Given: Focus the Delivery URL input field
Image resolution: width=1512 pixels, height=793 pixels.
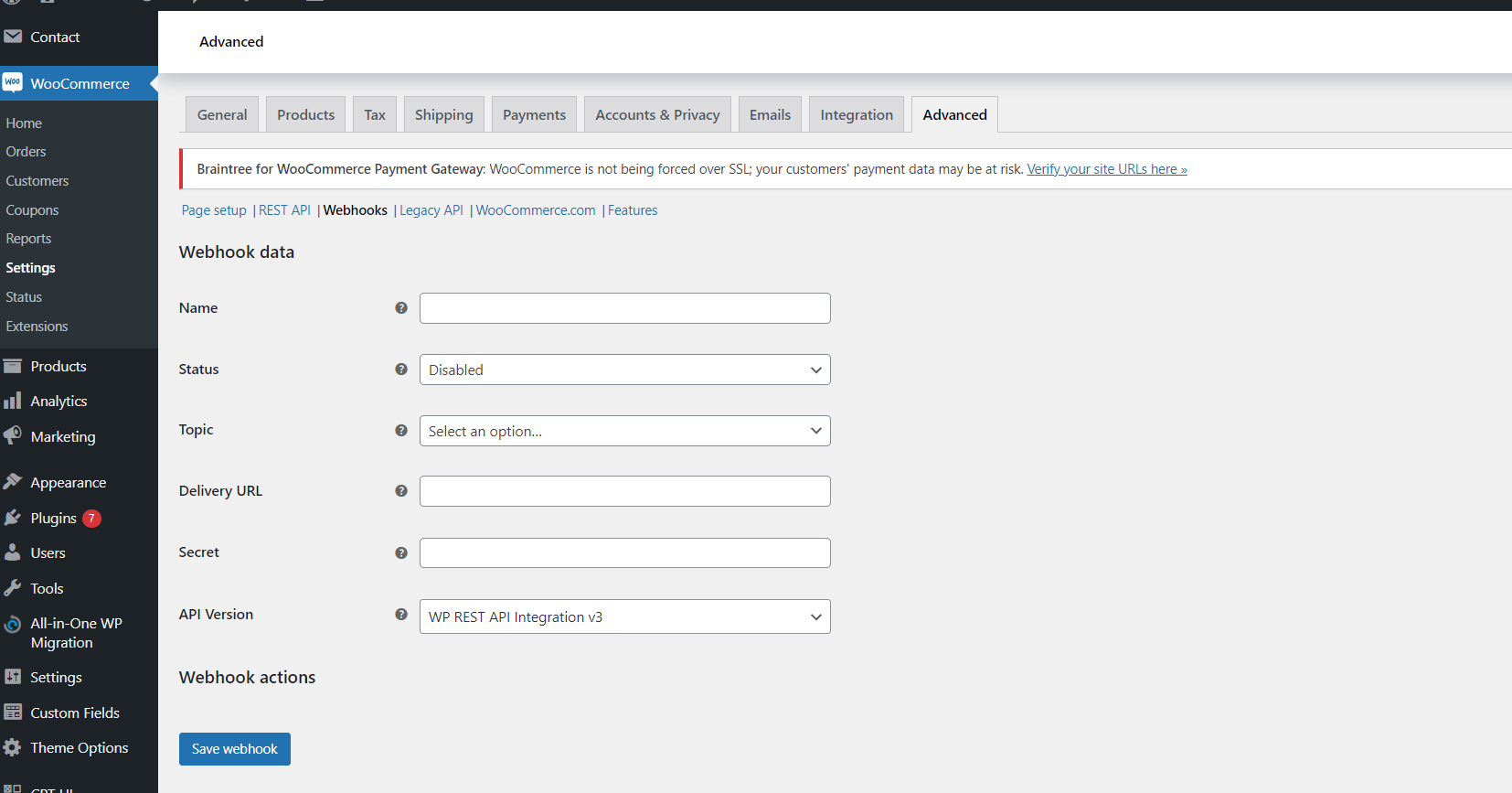Looking at the screenshot, I should tap(625, 491).
